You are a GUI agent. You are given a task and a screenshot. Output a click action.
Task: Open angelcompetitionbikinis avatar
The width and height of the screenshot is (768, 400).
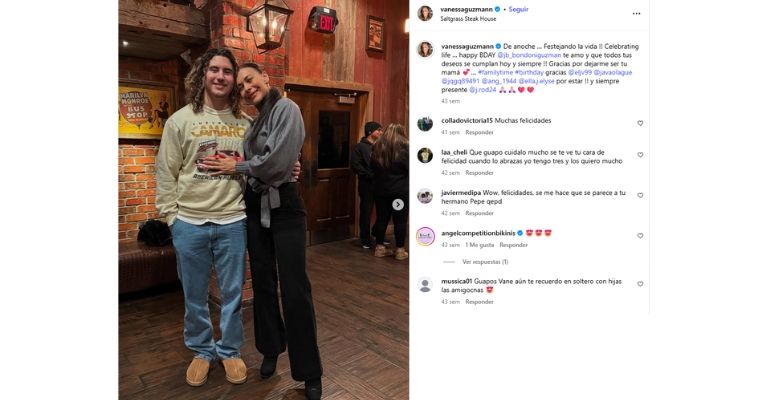click(425, 236)
